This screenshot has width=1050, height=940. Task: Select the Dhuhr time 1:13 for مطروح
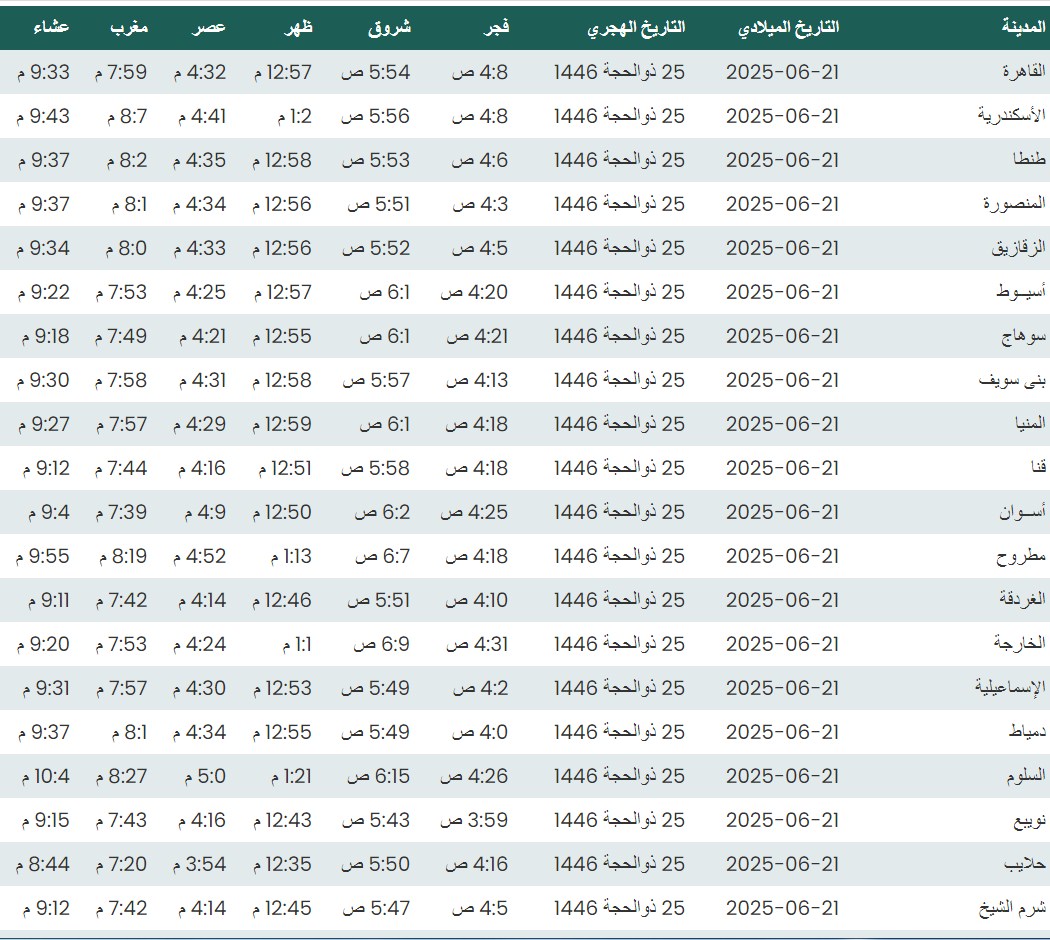[291, 556]
